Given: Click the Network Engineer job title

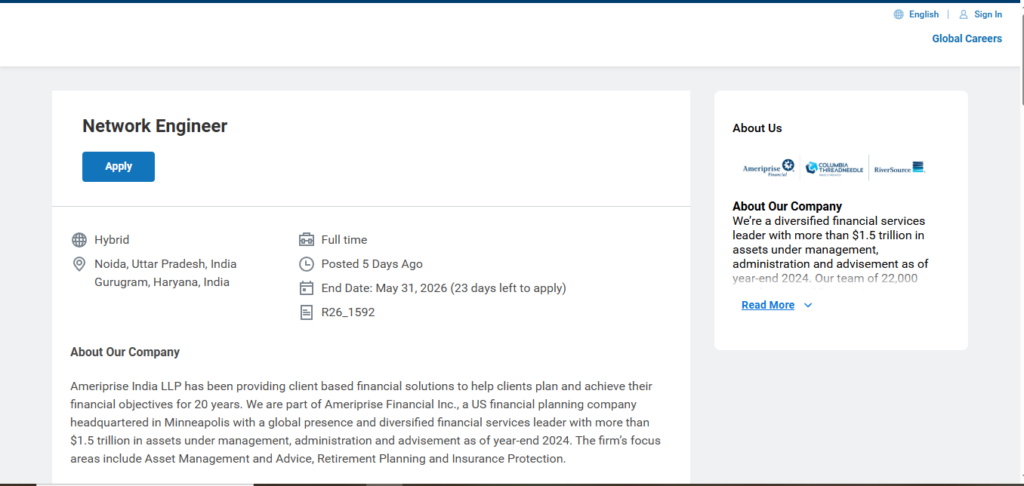Looking at the screenshot, I should (x=155, y=125).
